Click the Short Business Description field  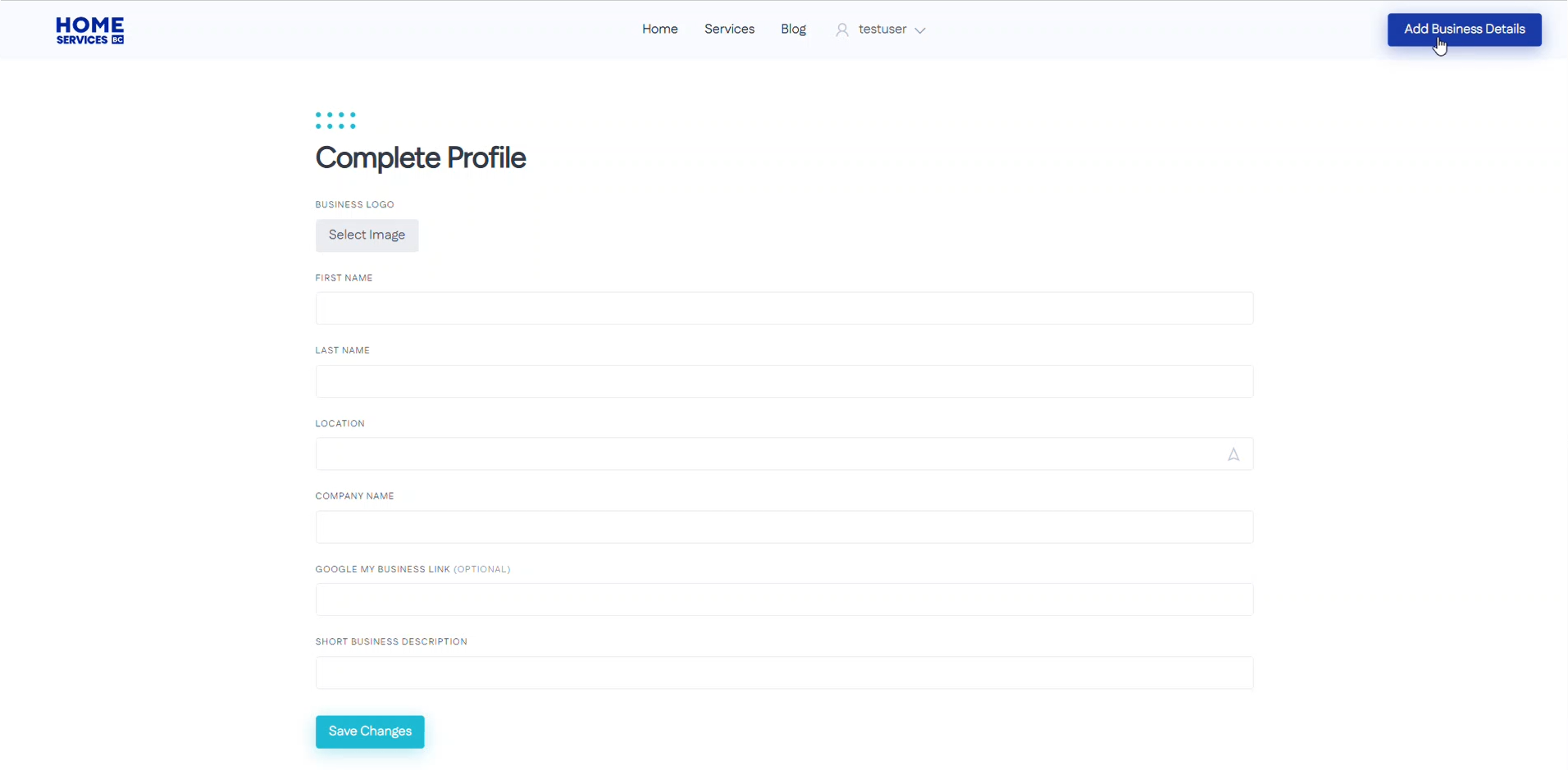point(784,672)
